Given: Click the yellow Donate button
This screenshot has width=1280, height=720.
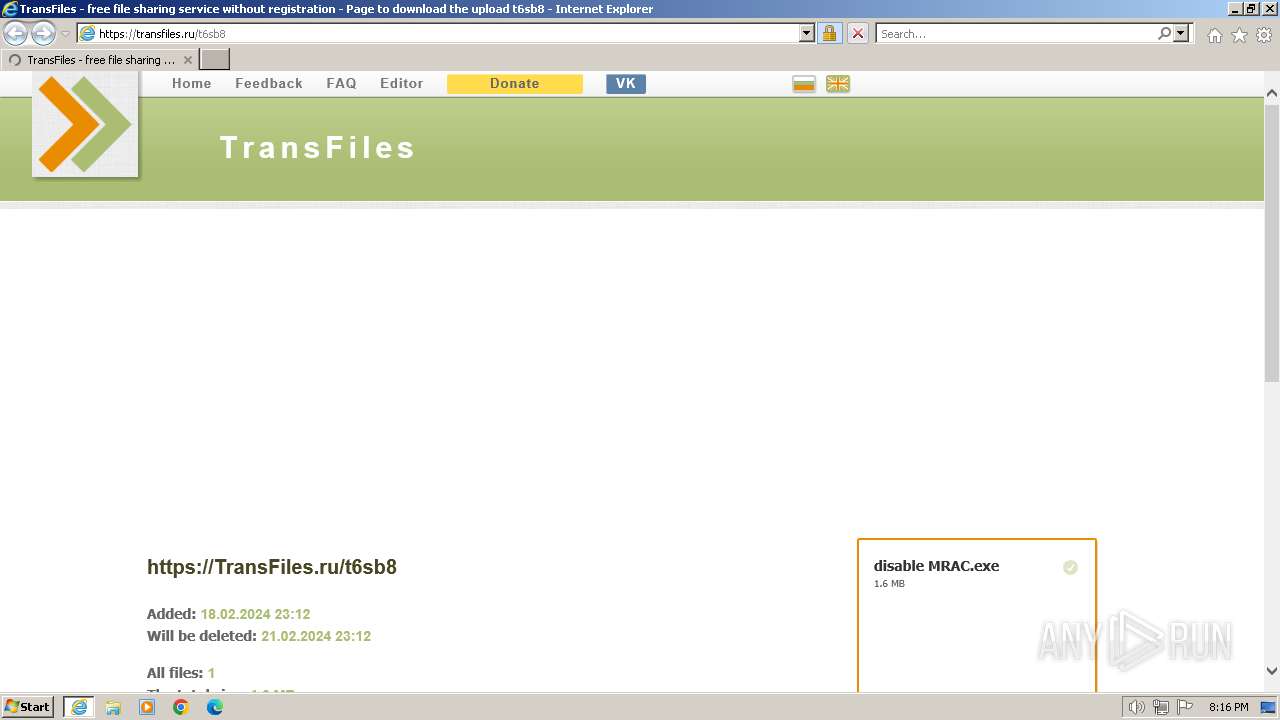Looking at the screenshot, I should 515,84.
